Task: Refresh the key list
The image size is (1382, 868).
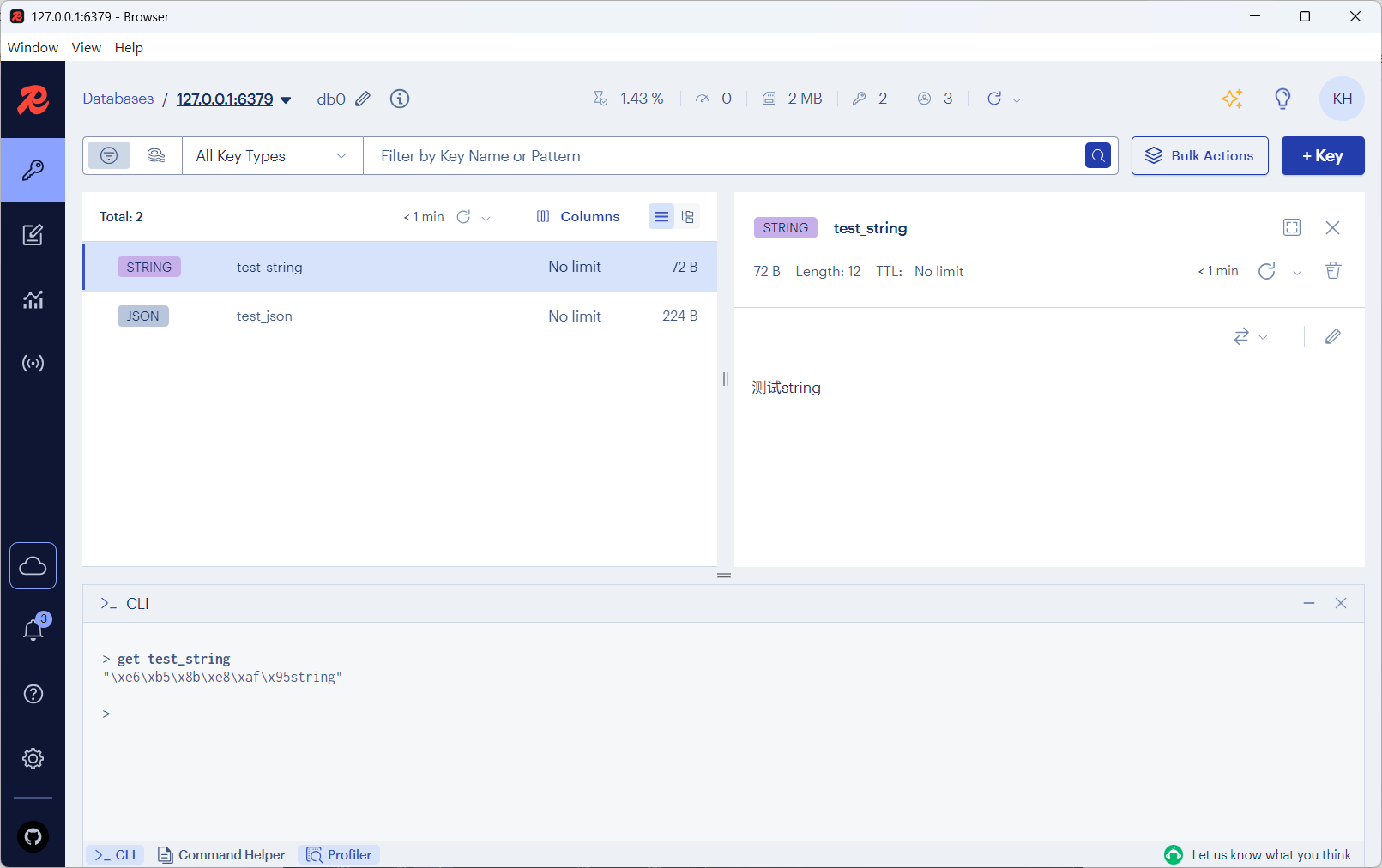Action: [463, 217]
